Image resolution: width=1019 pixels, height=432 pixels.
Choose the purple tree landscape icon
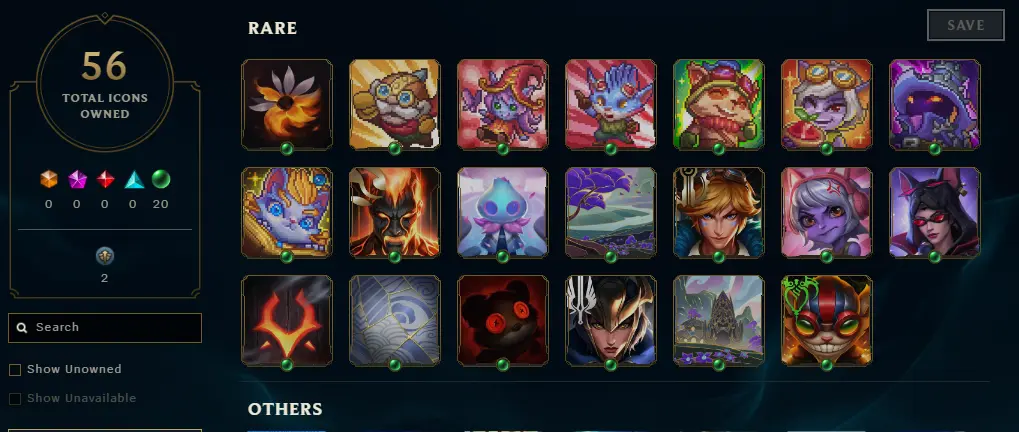(610, 212)
